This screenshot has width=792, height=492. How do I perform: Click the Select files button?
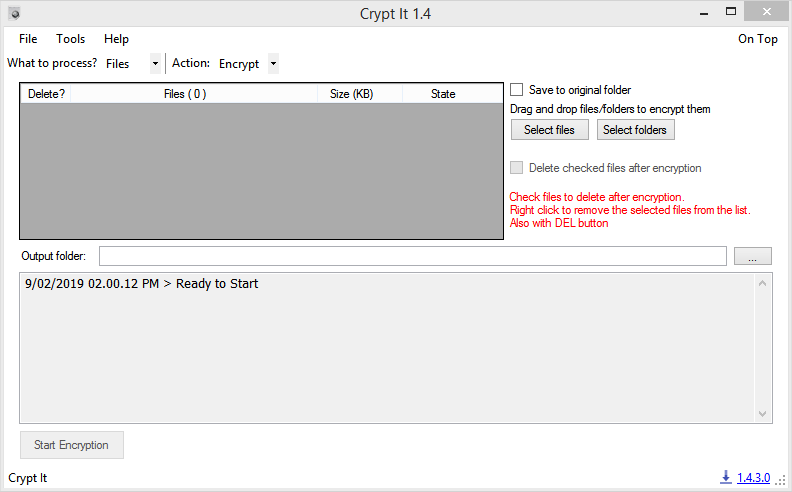(550, 130)
